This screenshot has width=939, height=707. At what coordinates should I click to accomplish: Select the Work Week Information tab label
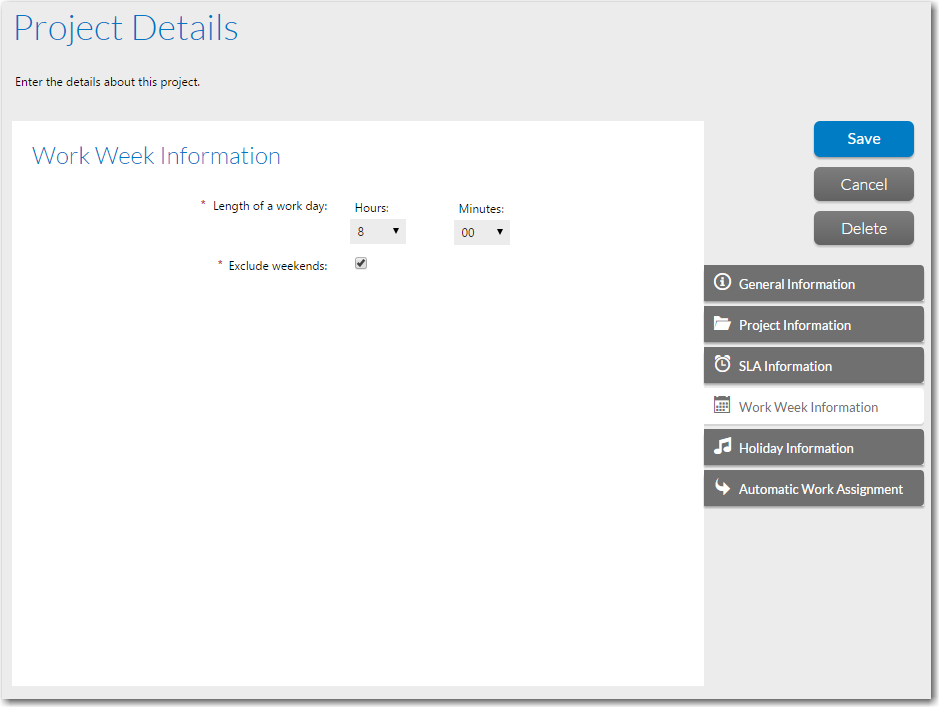coord(808,407)
